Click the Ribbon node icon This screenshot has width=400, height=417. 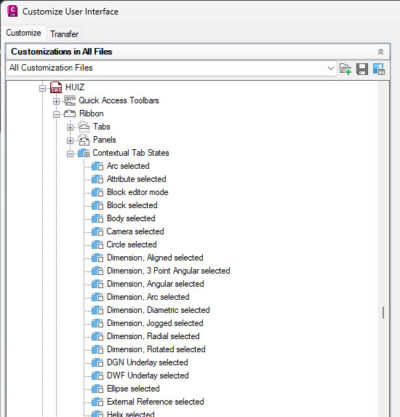(x=70, y=114)
